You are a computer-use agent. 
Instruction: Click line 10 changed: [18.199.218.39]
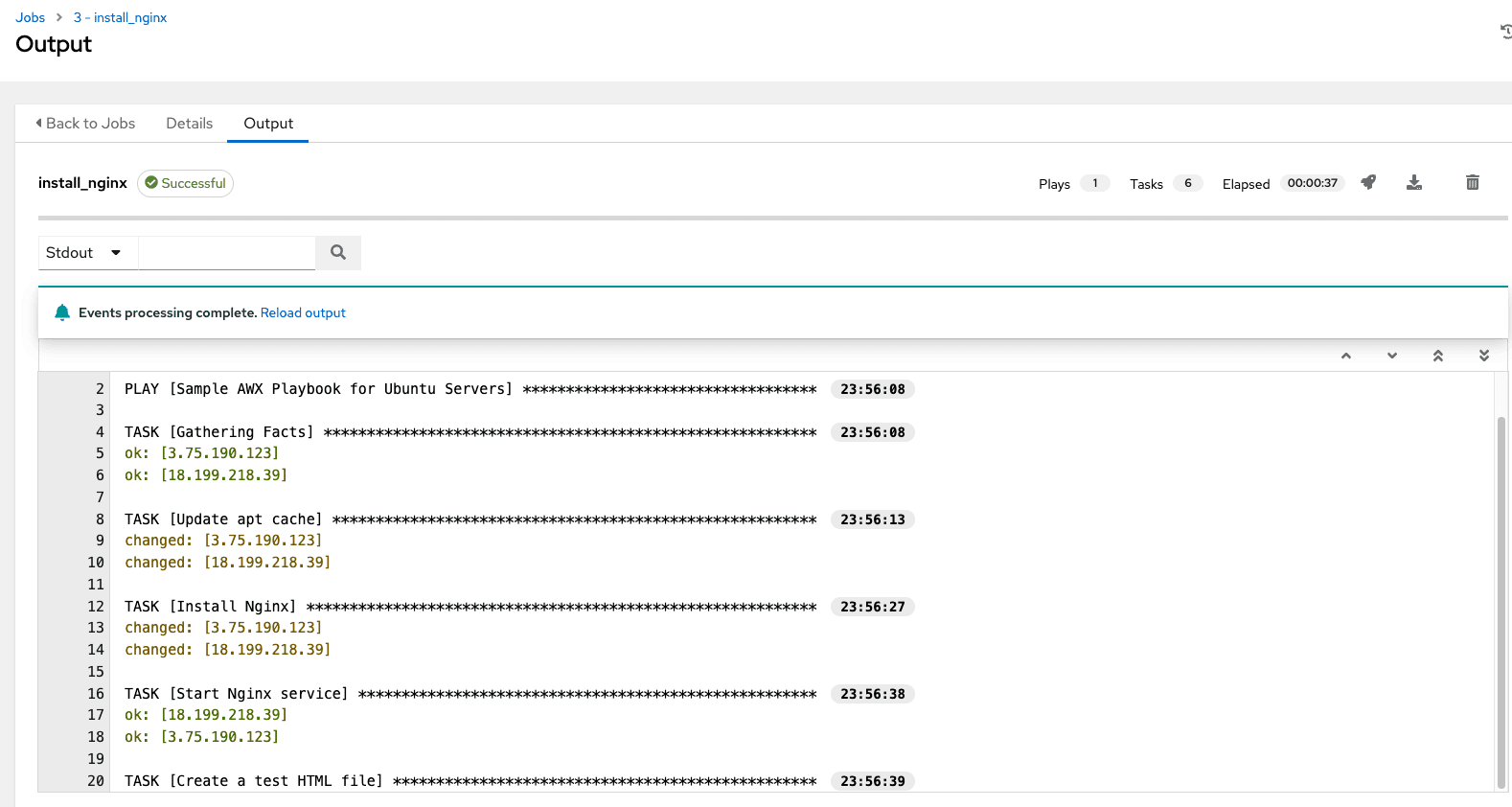click(x=228, y=563)
